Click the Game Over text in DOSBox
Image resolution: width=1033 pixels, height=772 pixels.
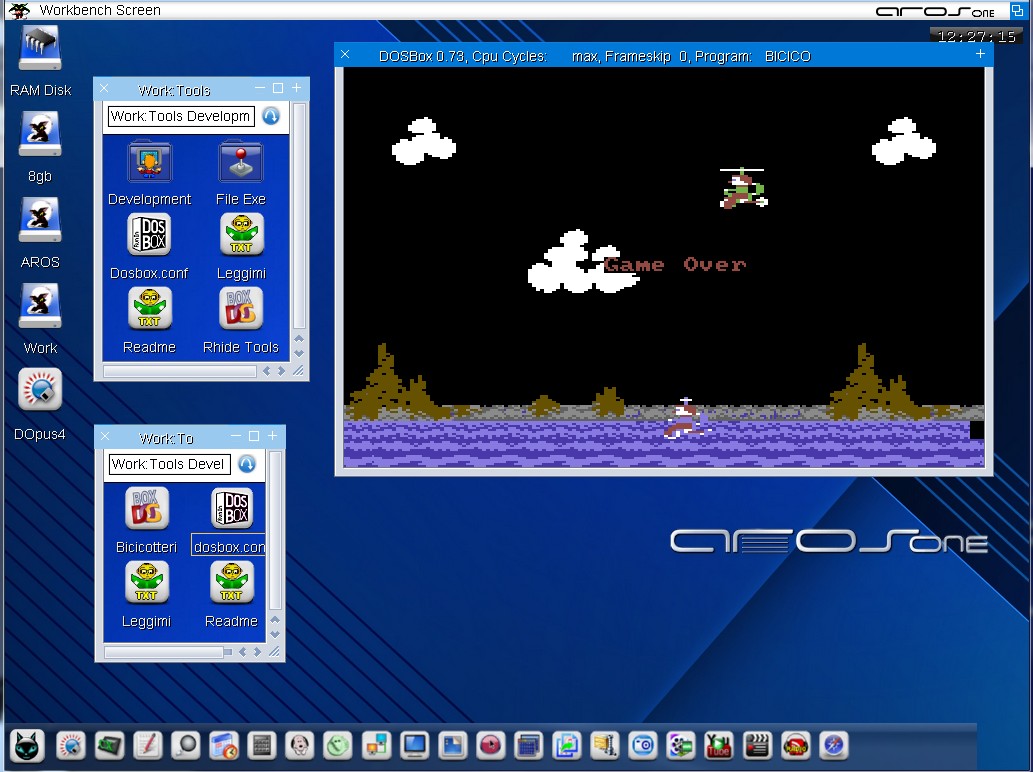[x=675, y=265]
